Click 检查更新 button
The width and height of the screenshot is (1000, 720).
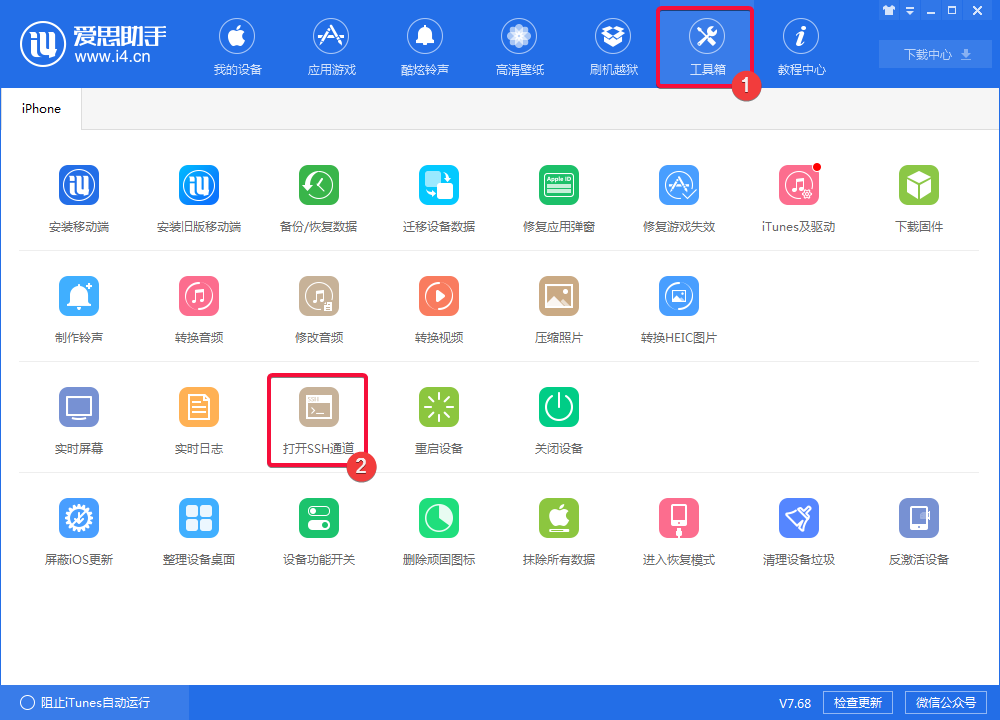858,702
